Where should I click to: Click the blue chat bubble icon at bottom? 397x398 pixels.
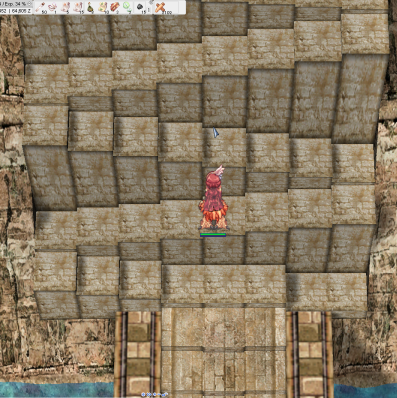(164, 394)
